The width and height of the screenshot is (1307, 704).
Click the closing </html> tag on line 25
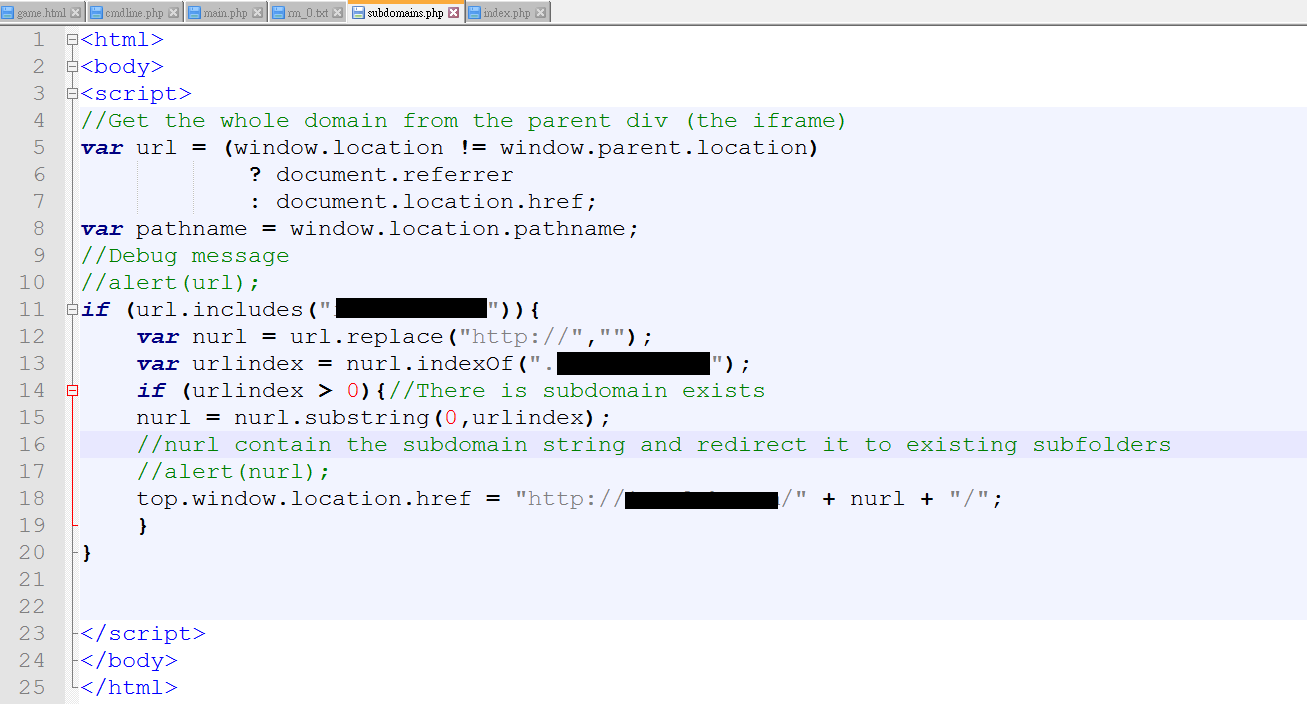coord(129,688)
